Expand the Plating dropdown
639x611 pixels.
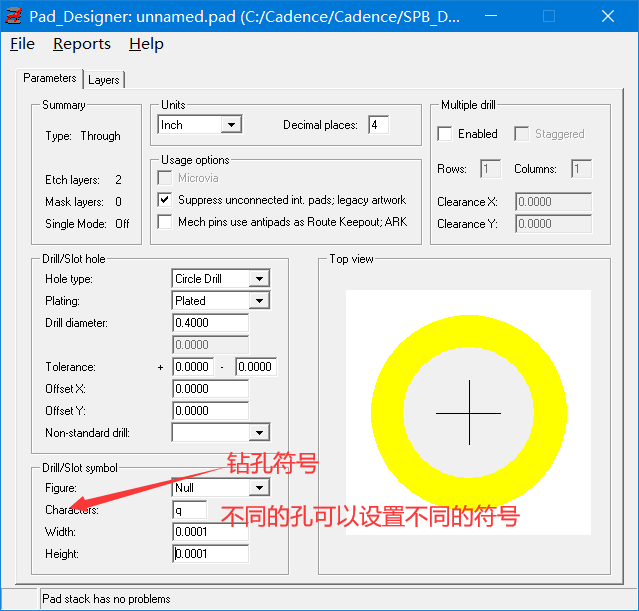pos(259,301)
